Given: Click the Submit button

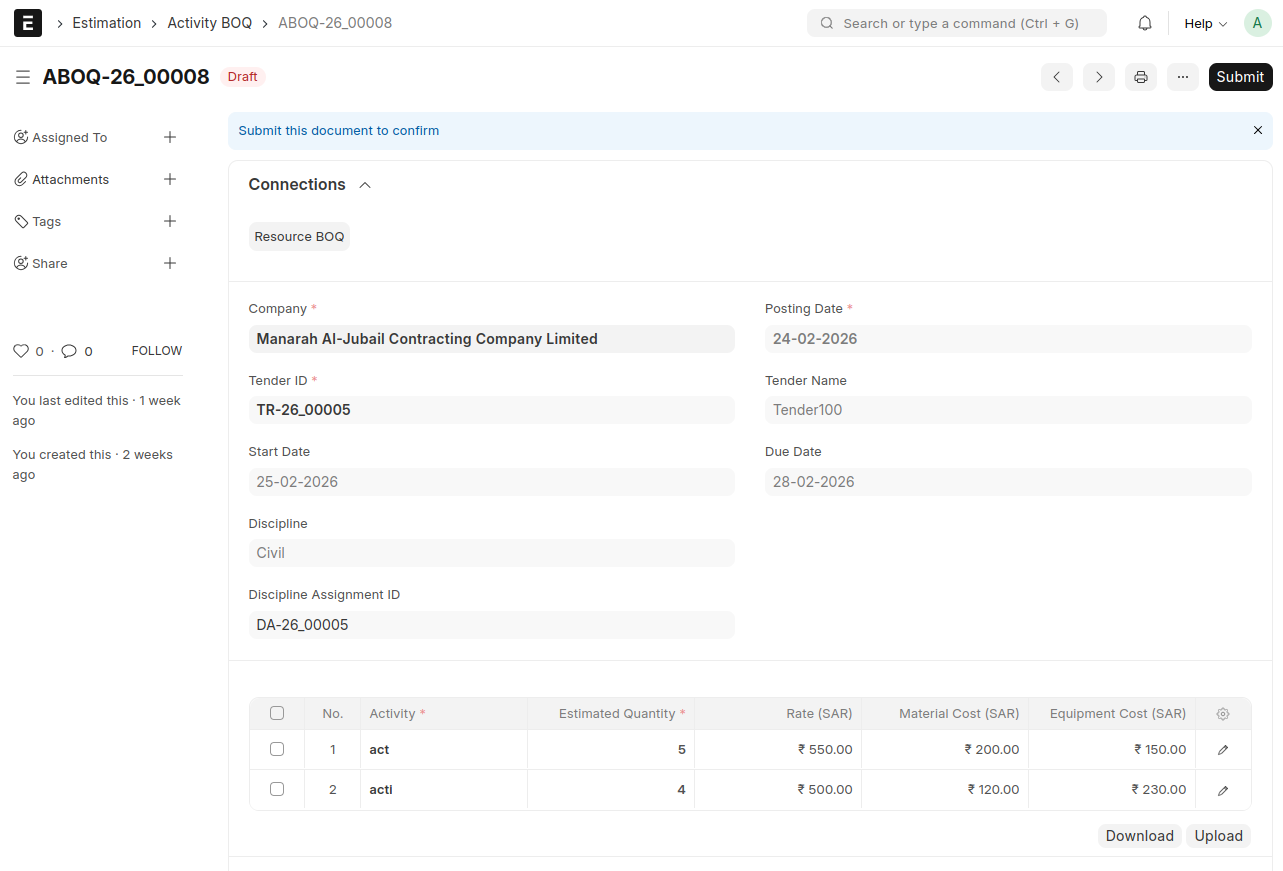Looking at the screenshot, I should coord(1240,77).
